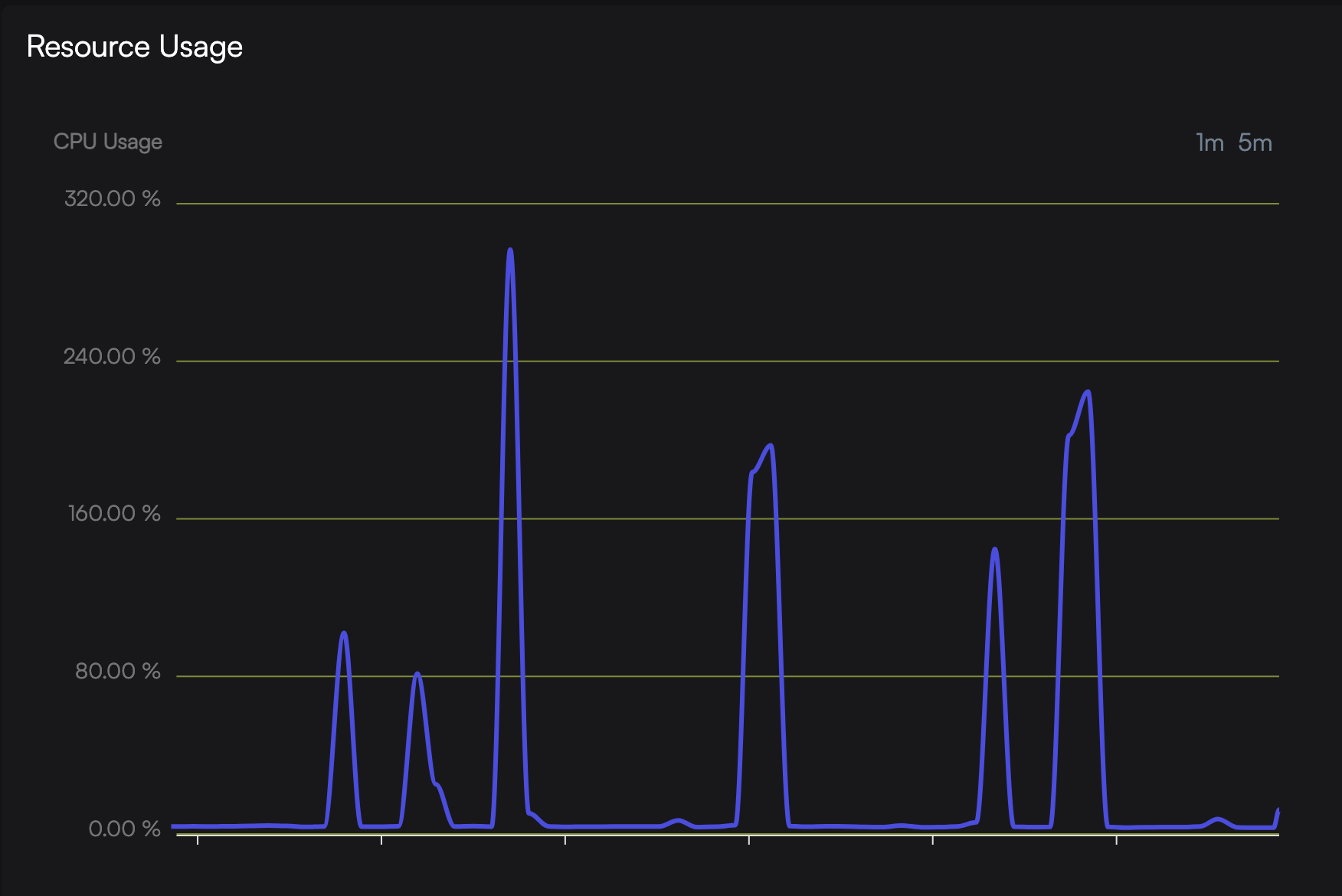Click the small bump before the 195% spike

coord(678,821)
